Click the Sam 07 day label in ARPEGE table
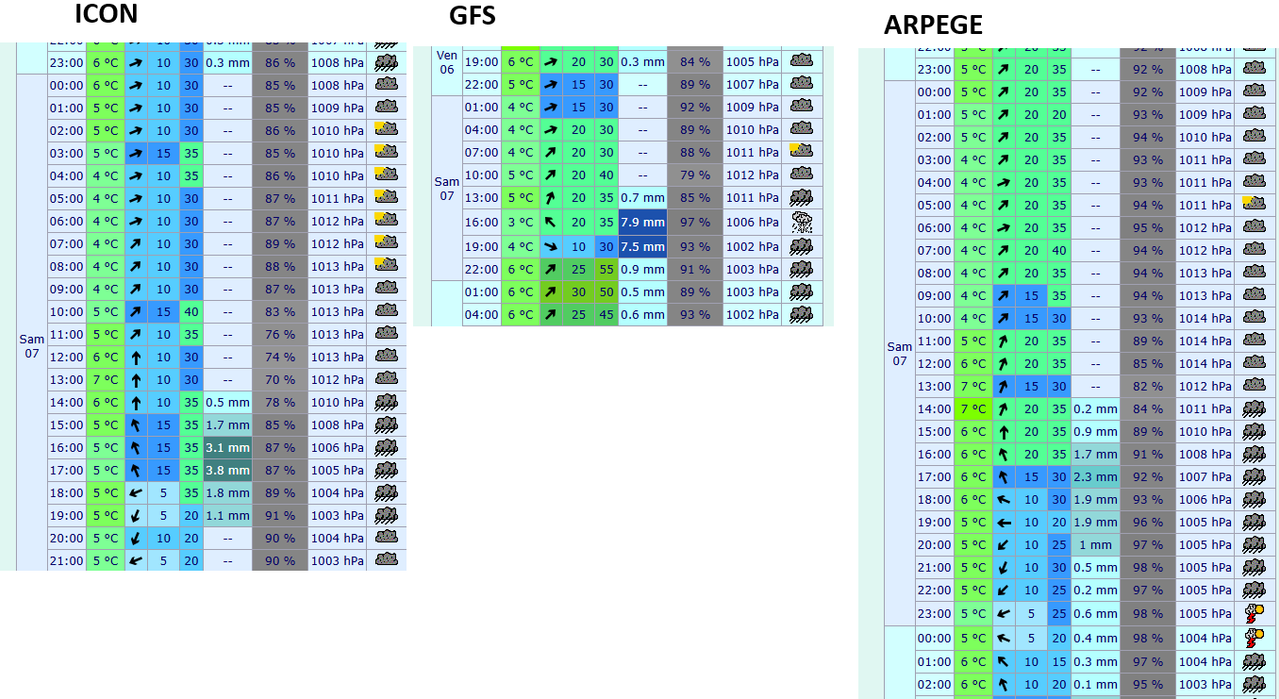 click(x=900, y=353)
